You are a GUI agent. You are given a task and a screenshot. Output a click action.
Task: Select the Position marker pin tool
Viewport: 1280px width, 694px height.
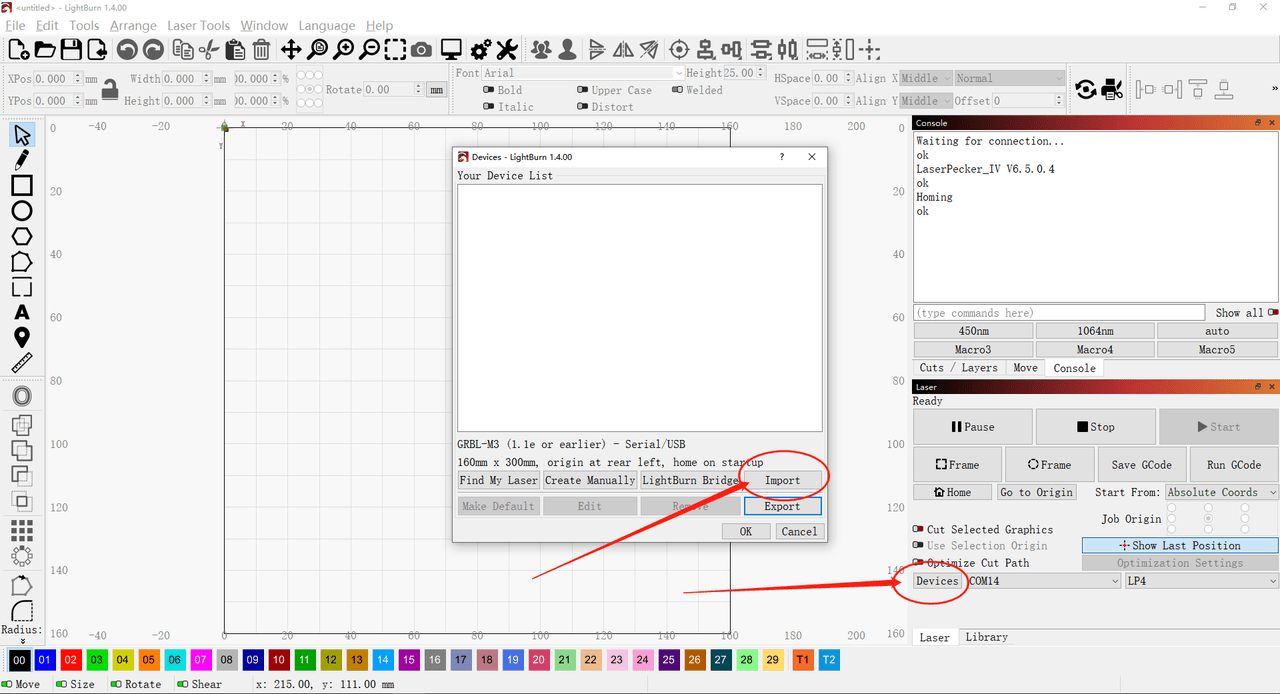22,338
